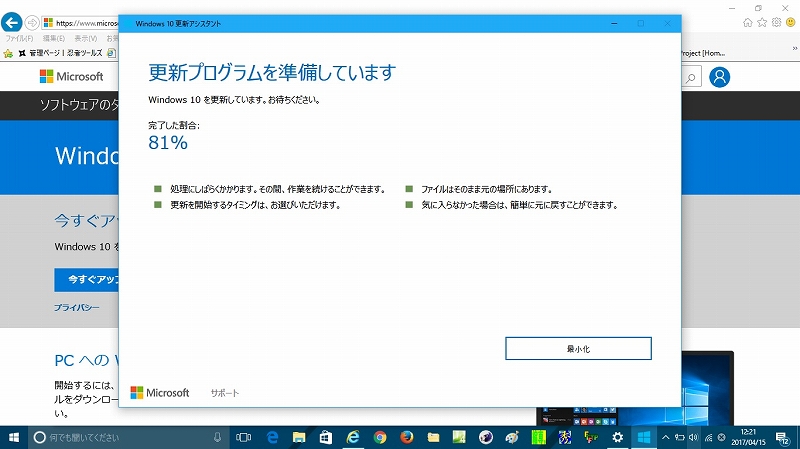Launch Google Chrome from the taskbar

tap(380, 437)
